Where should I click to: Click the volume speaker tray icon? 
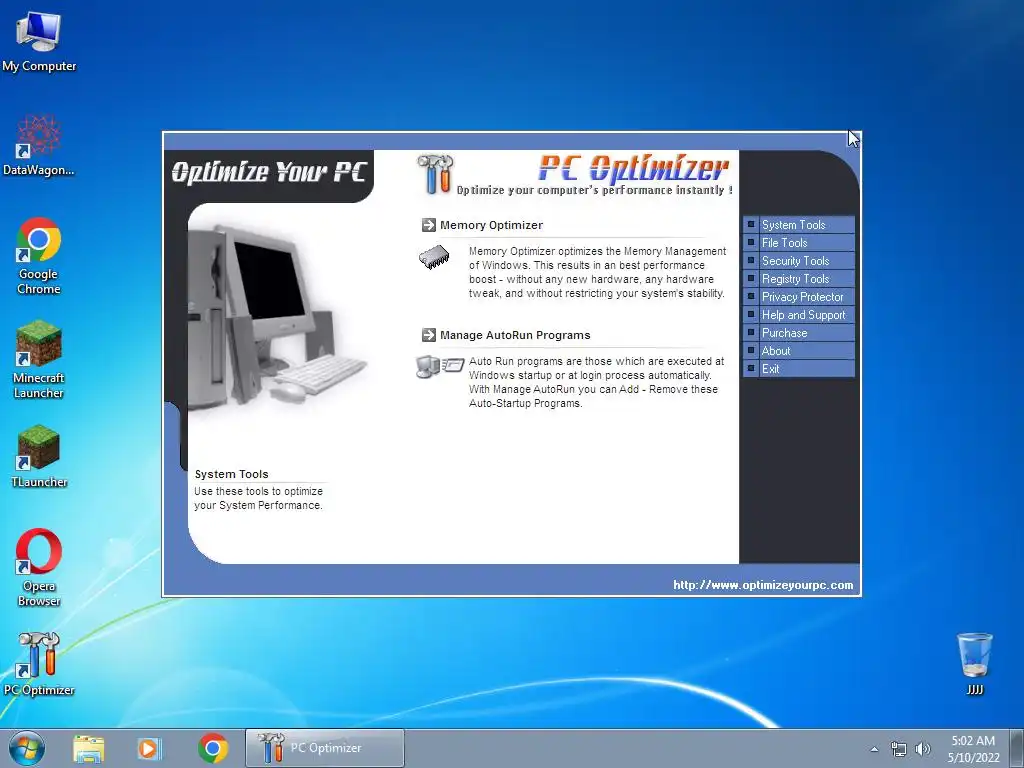click(x=923, y=749)
